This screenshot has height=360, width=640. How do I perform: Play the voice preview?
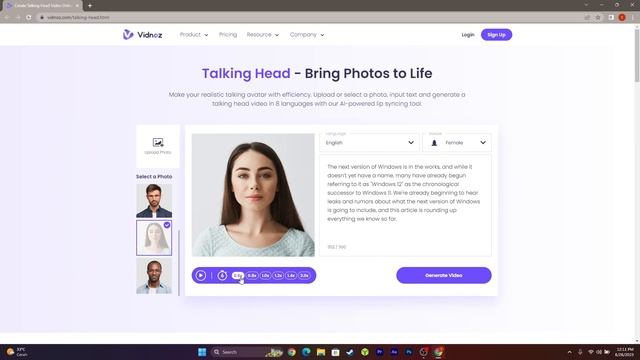(x=200, y=276)
